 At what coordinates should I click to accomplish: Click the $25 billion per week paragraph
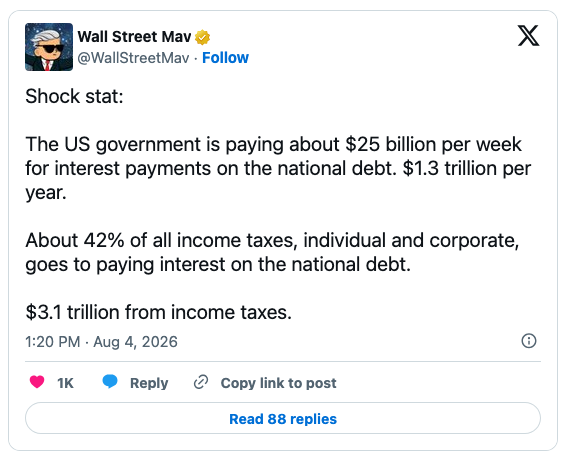click(x=278, y=168)
